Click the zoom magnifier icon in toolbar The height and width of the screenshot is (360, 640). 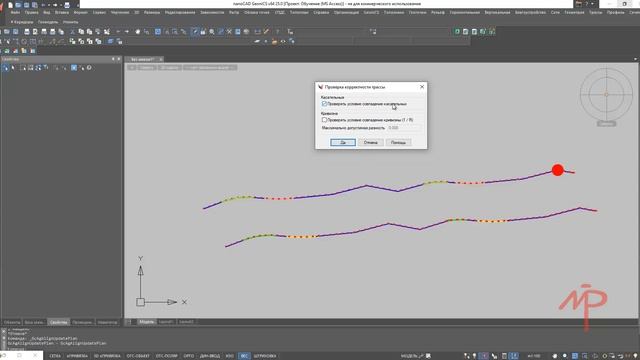212,31
